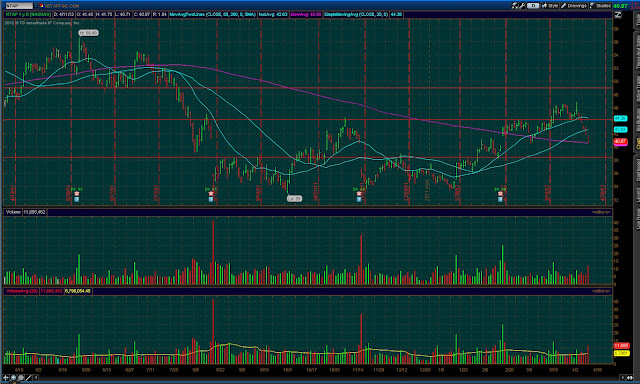
Task: Click the Volume study label
Action: pyautogui.click(x=13, y=212)
